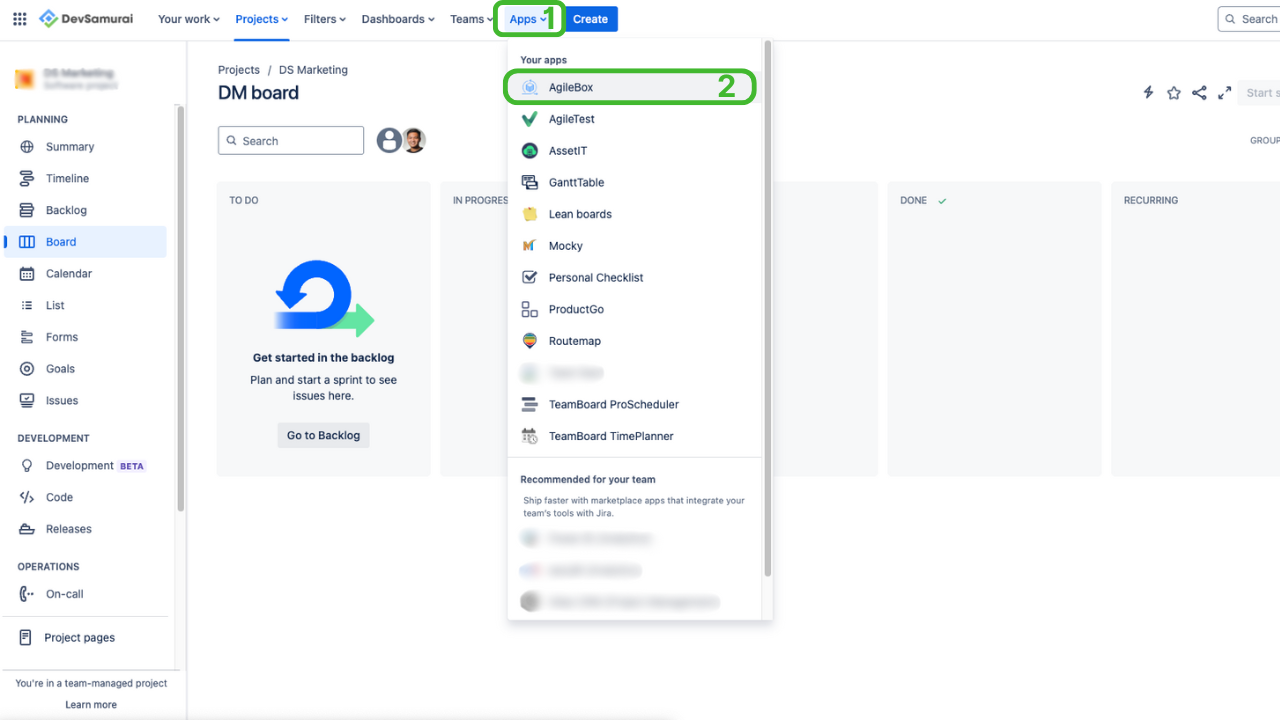Click the board Search field
1280x720 pixels.
(x=291, y=140)
